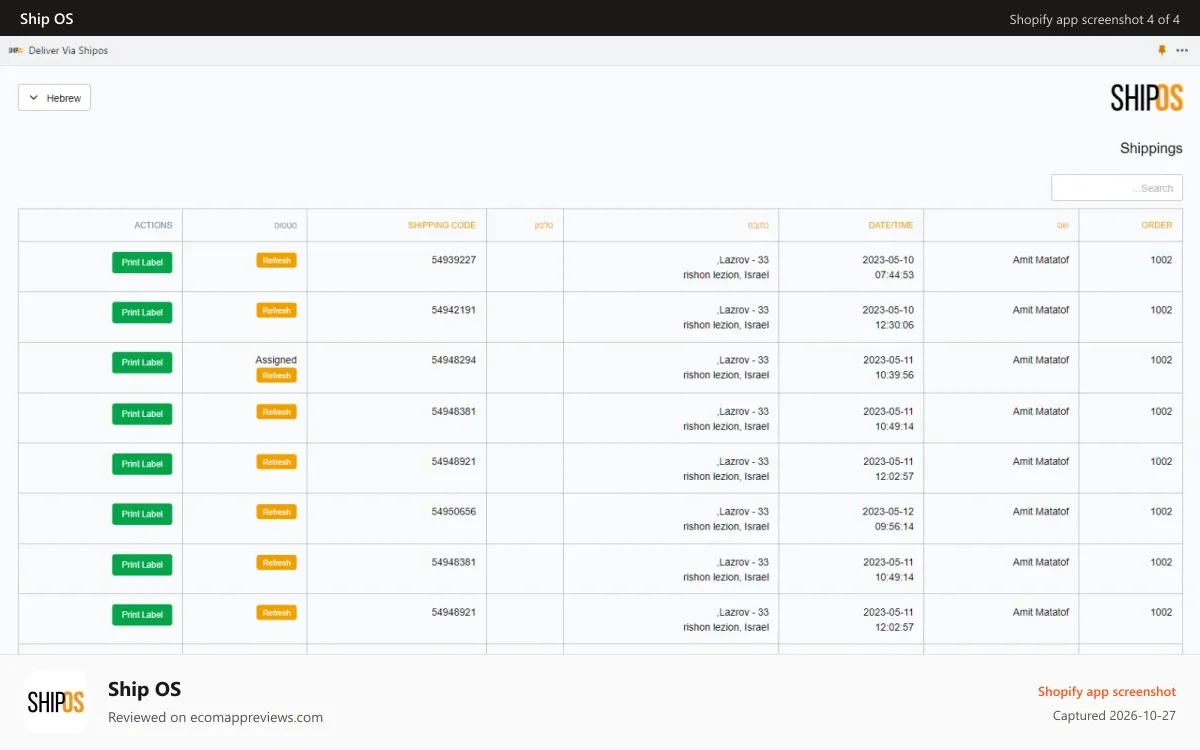Select shipping code 54939227 cell
Screen dimensions: 1200x750
pos(454,260)
